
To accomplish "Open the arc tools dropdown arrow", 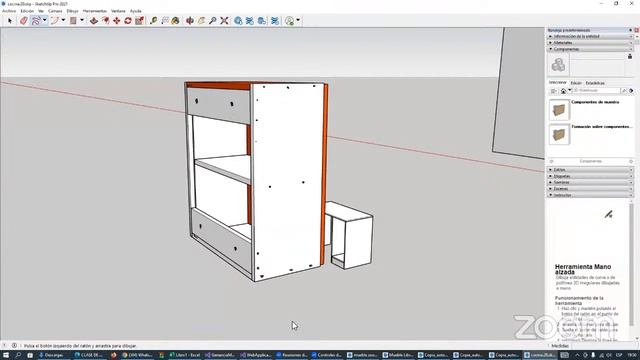I will [63, 20].
